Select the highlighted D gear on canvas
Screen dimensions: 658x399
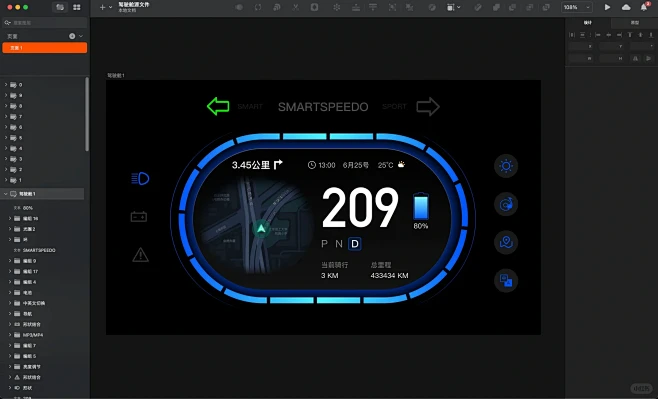click(x=355, y=244)
